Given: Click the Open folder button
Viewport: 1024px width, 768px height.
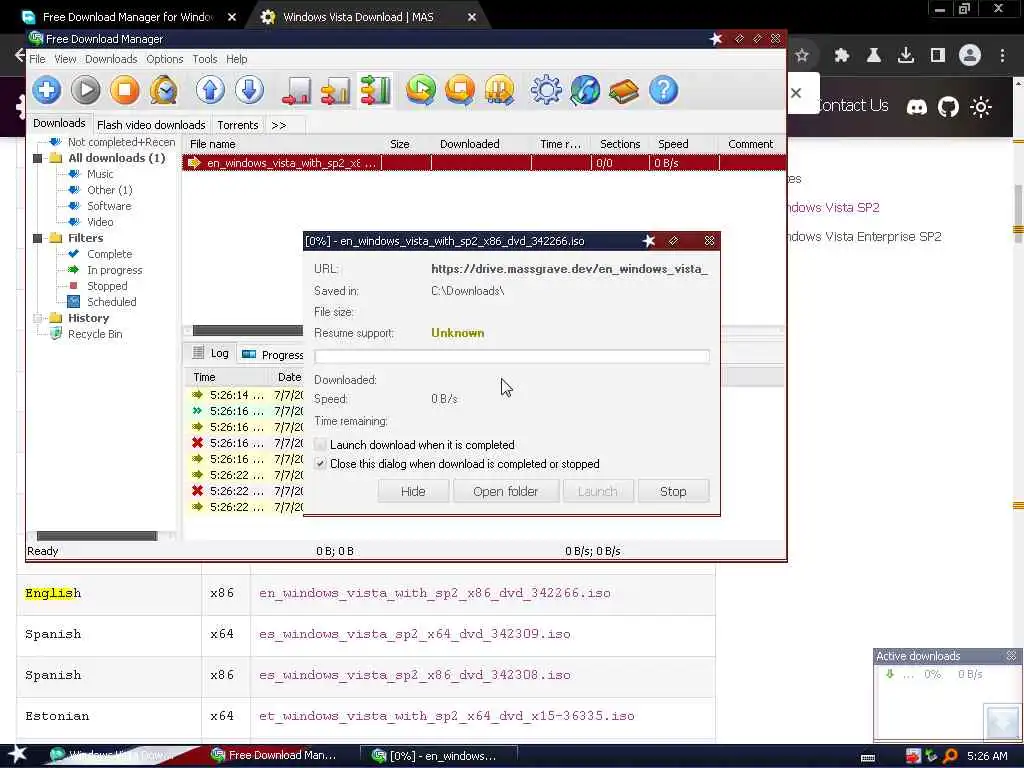Looking at the screenshot, I should pos(505,491).
